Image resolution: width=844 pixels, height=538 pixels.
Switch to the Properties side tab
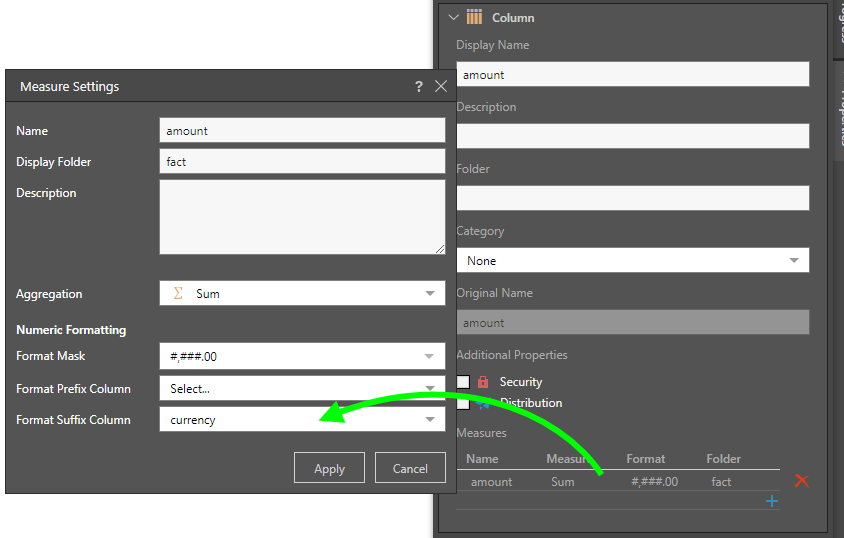point(838,110)
